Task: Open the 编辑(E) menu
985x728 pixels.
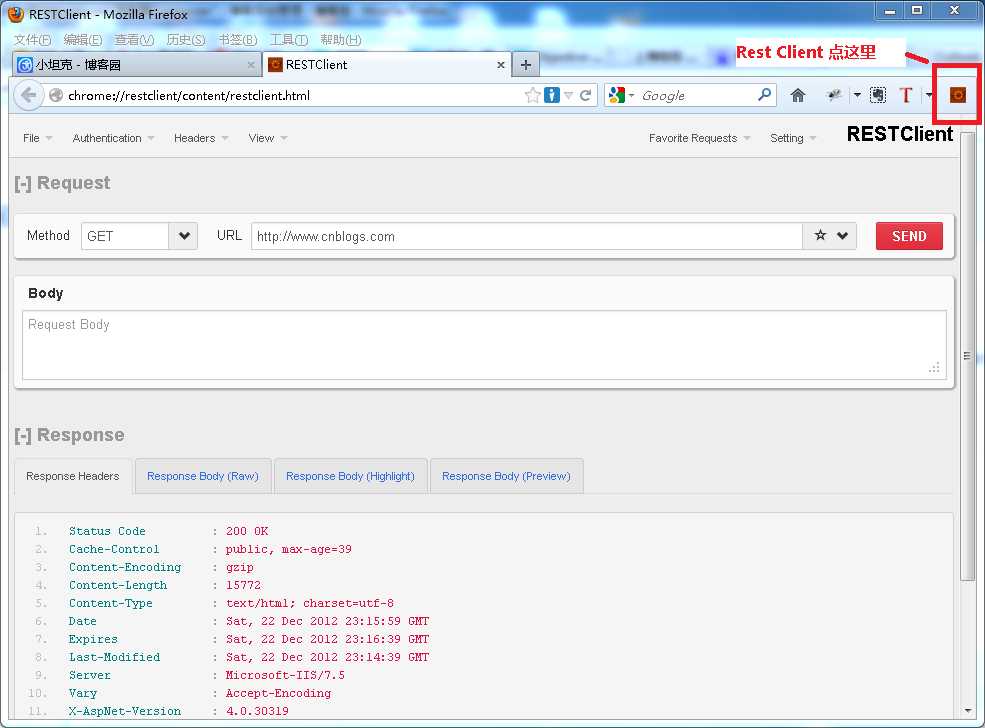Action: coord(83,40)
